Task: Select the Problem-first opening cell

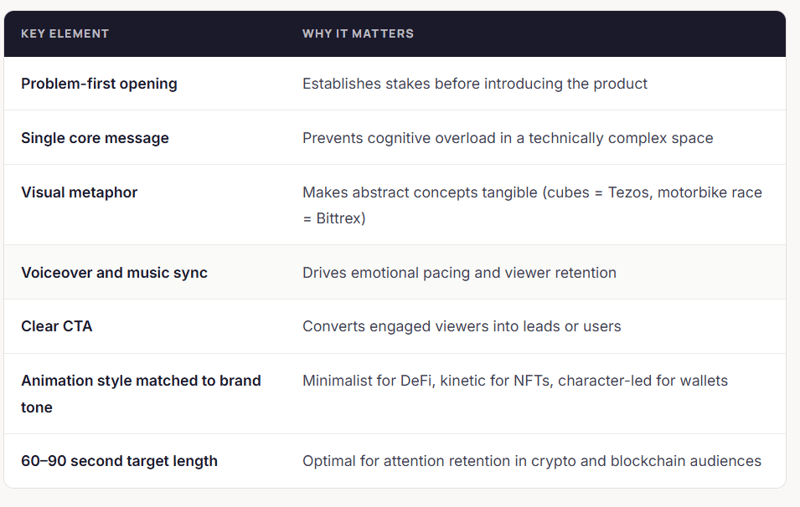Action: 99,84
